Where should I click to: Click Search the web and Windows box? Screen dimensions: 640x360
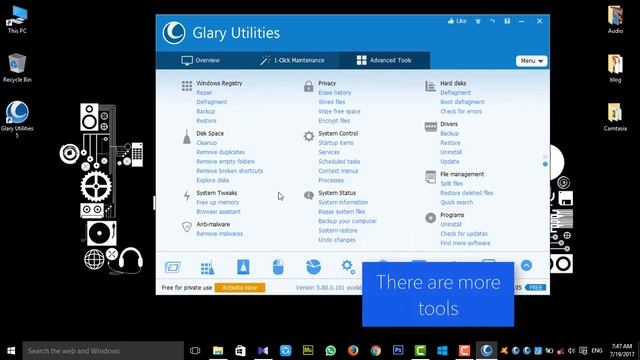point(103,351)
